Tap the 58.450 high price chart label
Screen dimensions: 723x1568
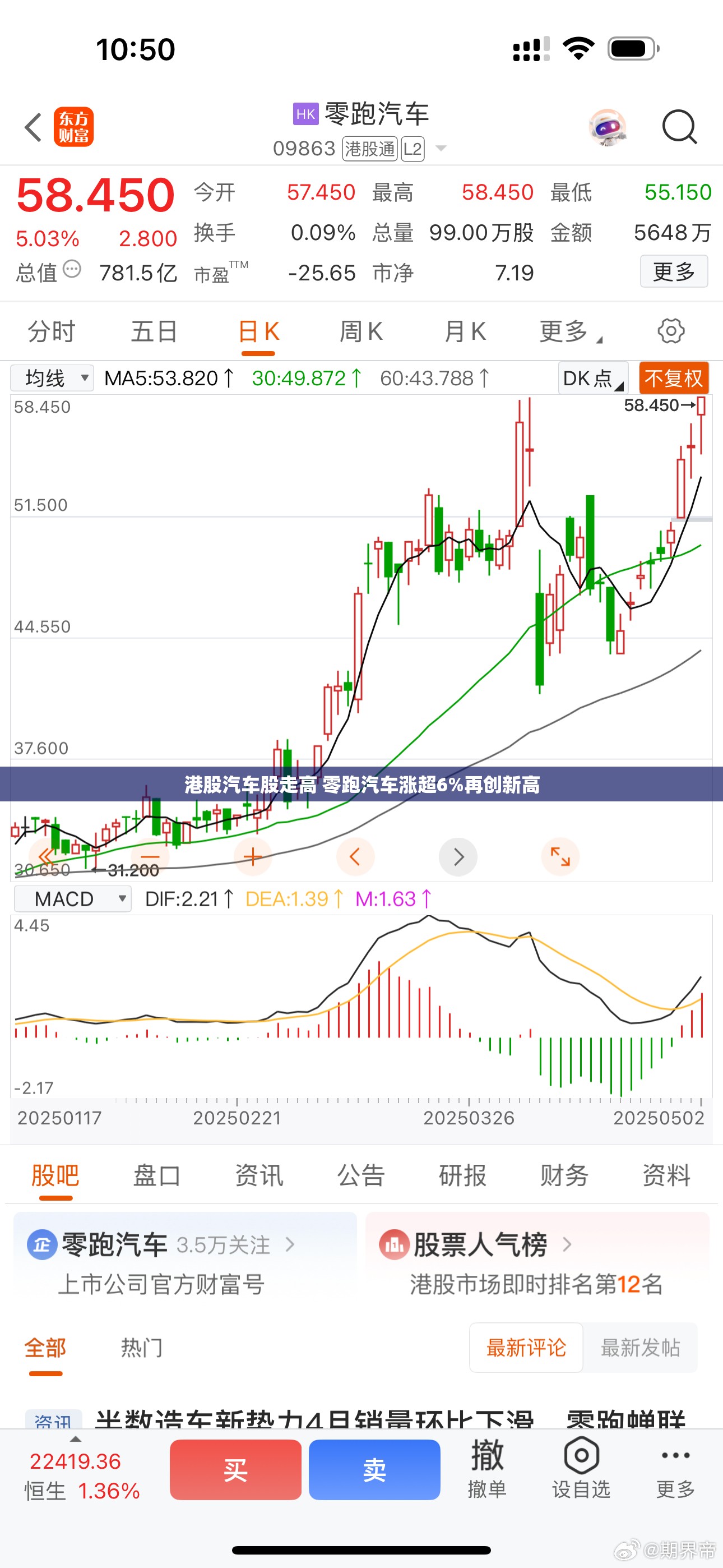coord(651,405)
